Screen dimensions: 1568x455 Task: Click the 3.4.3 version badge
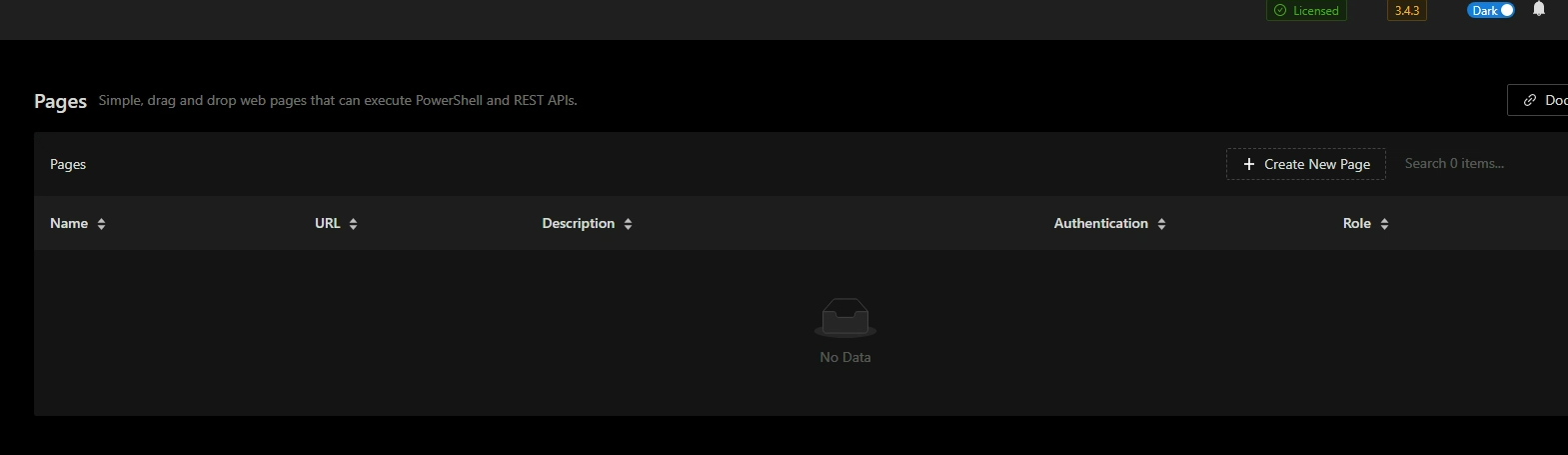click(1407, 11)
